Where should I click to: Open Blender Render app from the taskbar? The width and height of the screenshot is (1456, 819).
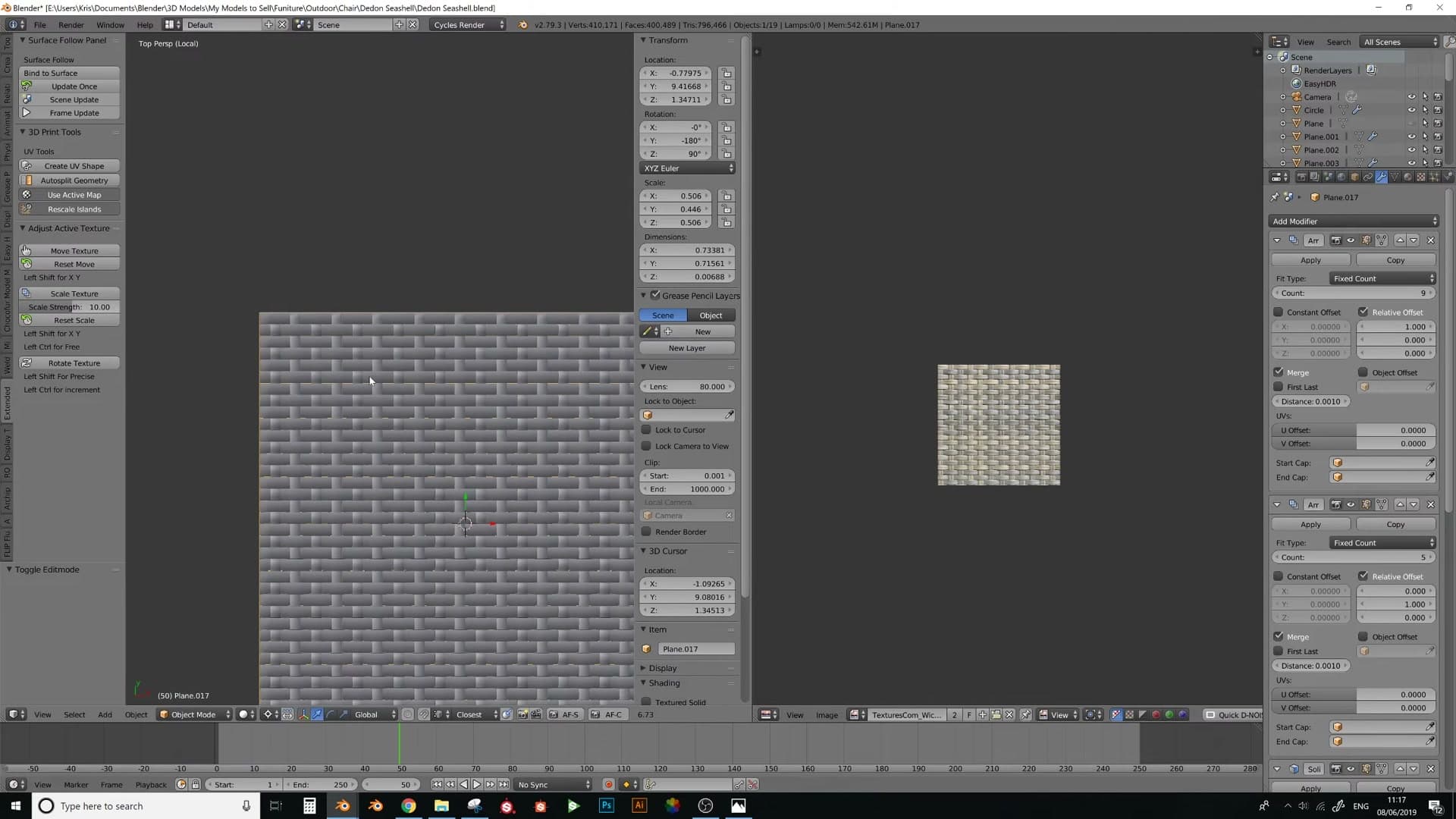point(343,805)
